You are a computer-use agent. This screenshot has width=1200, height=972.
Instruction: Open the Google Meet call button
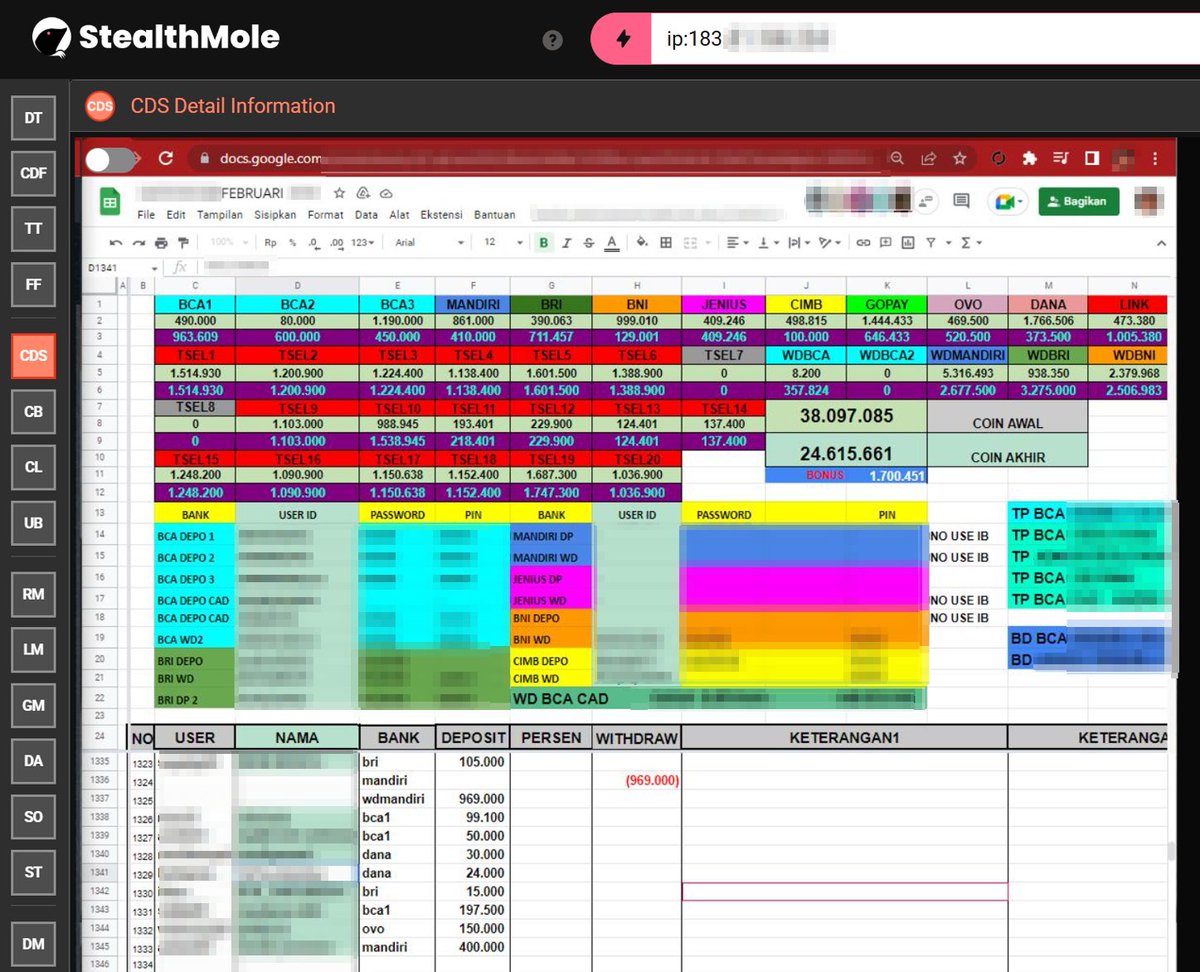tap(1006, 201)
